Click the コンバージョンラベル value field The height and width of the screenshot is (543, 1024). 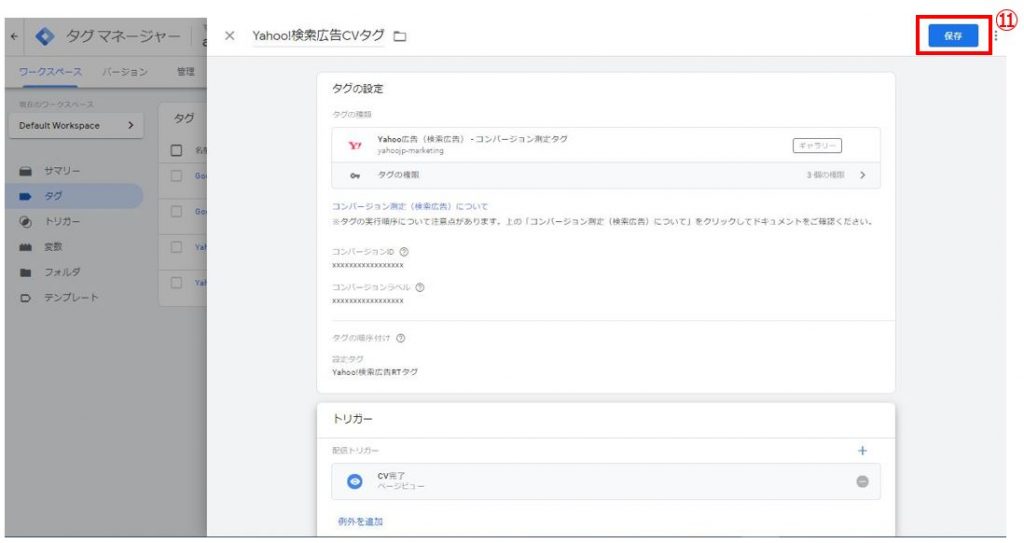368,301
